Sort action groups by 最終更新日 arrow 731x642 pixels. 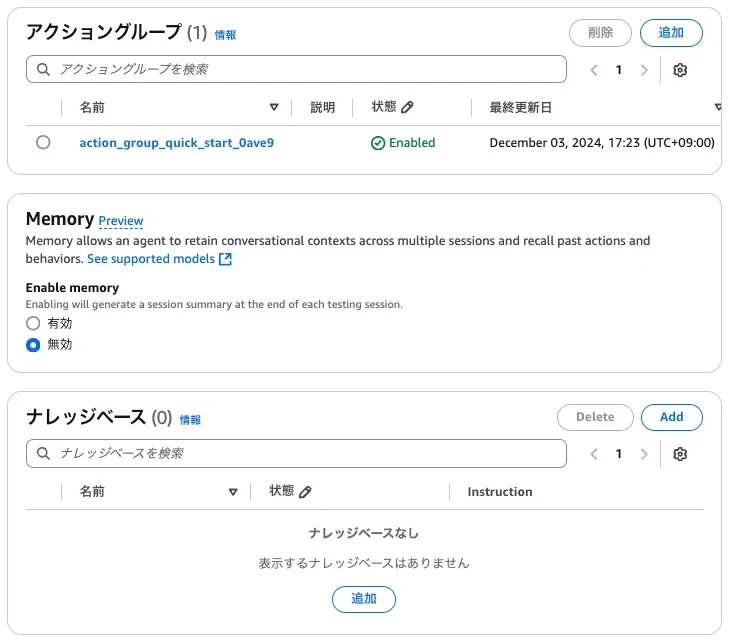[719, 107]
